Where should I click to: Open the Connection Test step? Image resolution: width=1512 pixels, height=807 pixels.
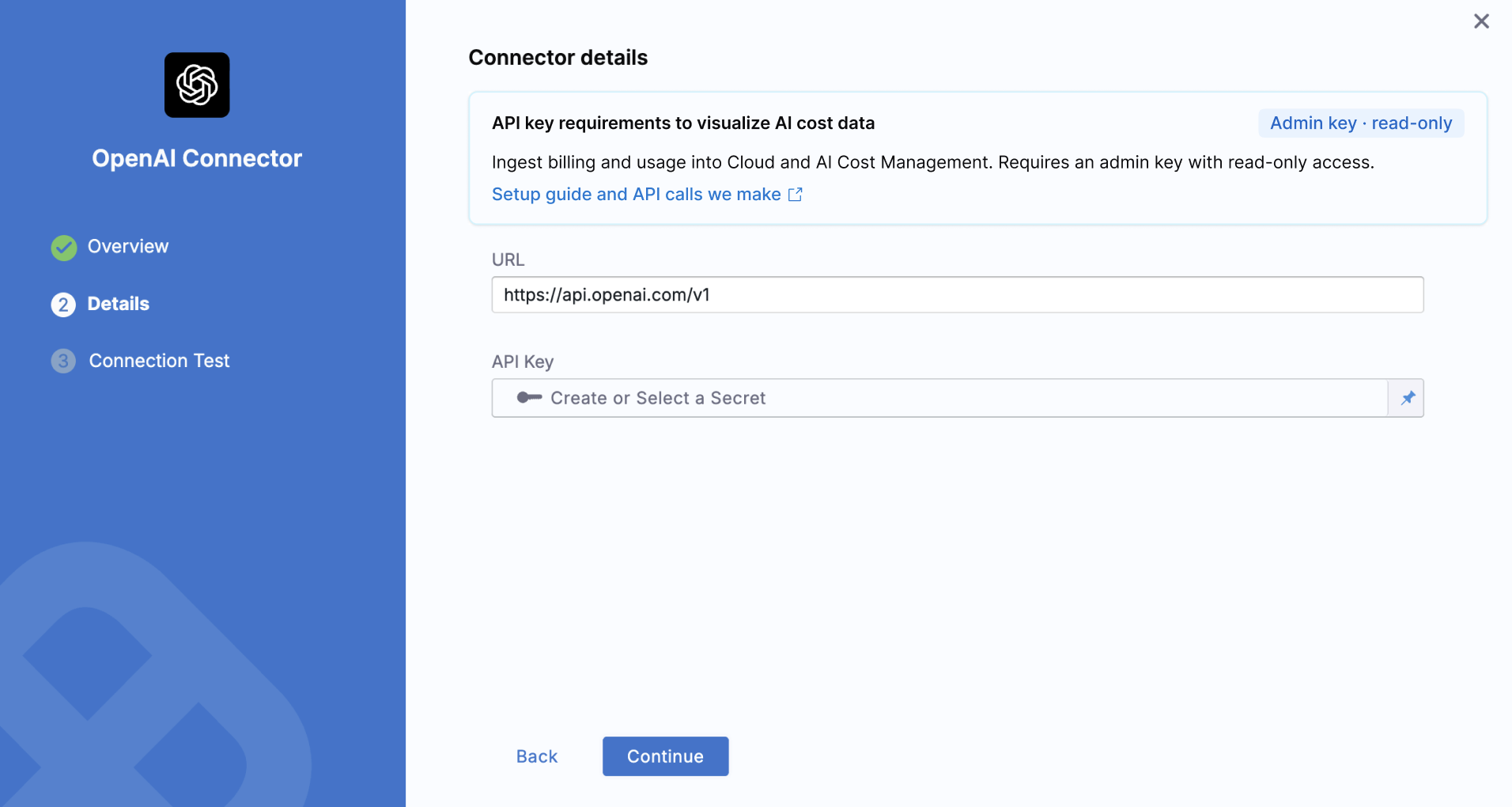point(159,361)
